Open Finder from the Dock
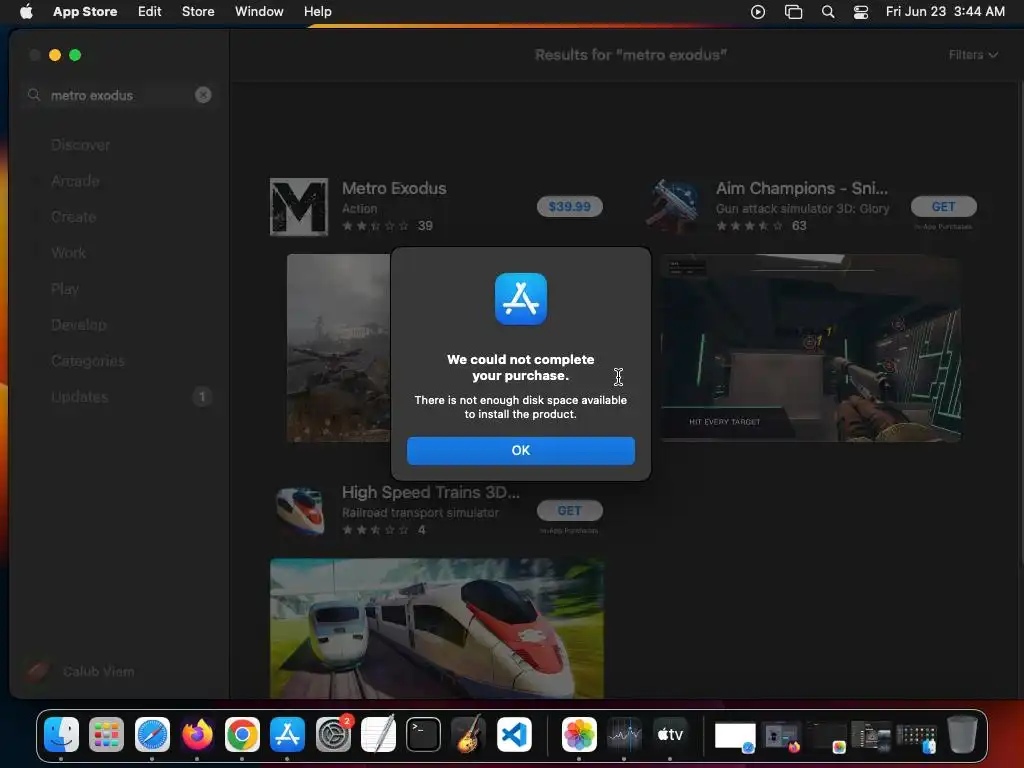This screenshot has width=1024, height=768. tap(61, 735)
